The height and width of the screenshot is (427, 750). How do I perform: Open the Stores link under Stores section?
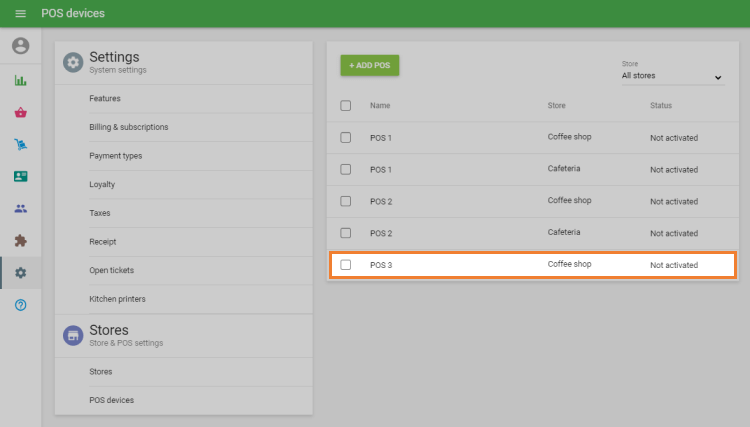coord(100,371)
